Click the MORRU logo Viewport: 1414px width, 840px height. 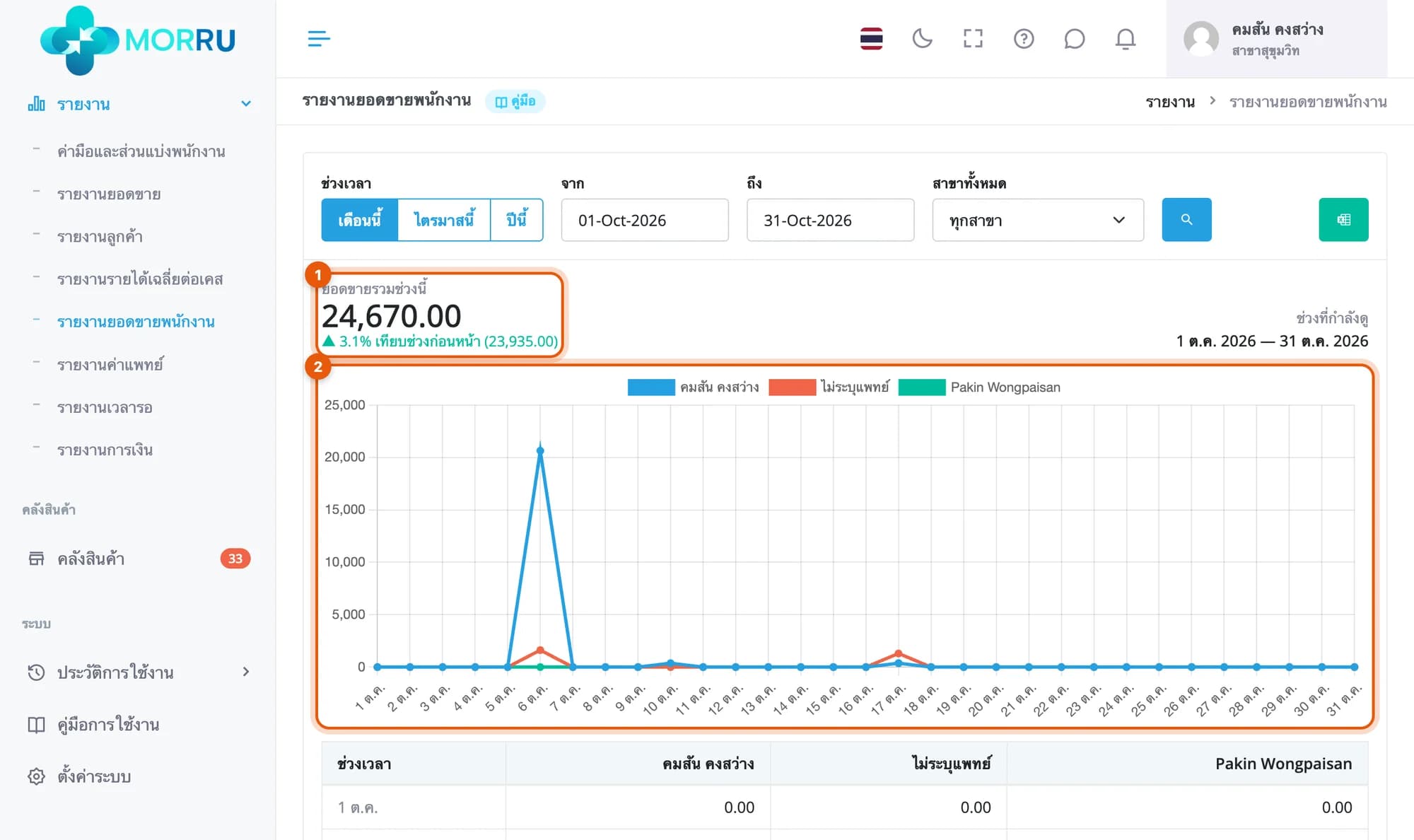point(138,40)
